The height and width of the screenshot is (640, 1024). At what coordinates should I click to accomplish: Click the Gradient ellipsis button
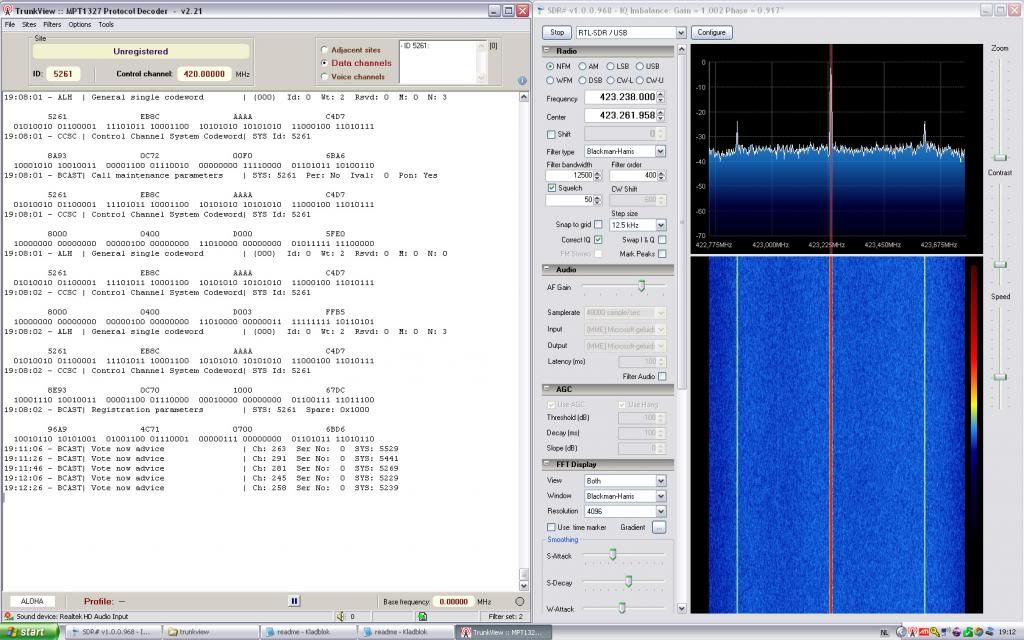659,527
